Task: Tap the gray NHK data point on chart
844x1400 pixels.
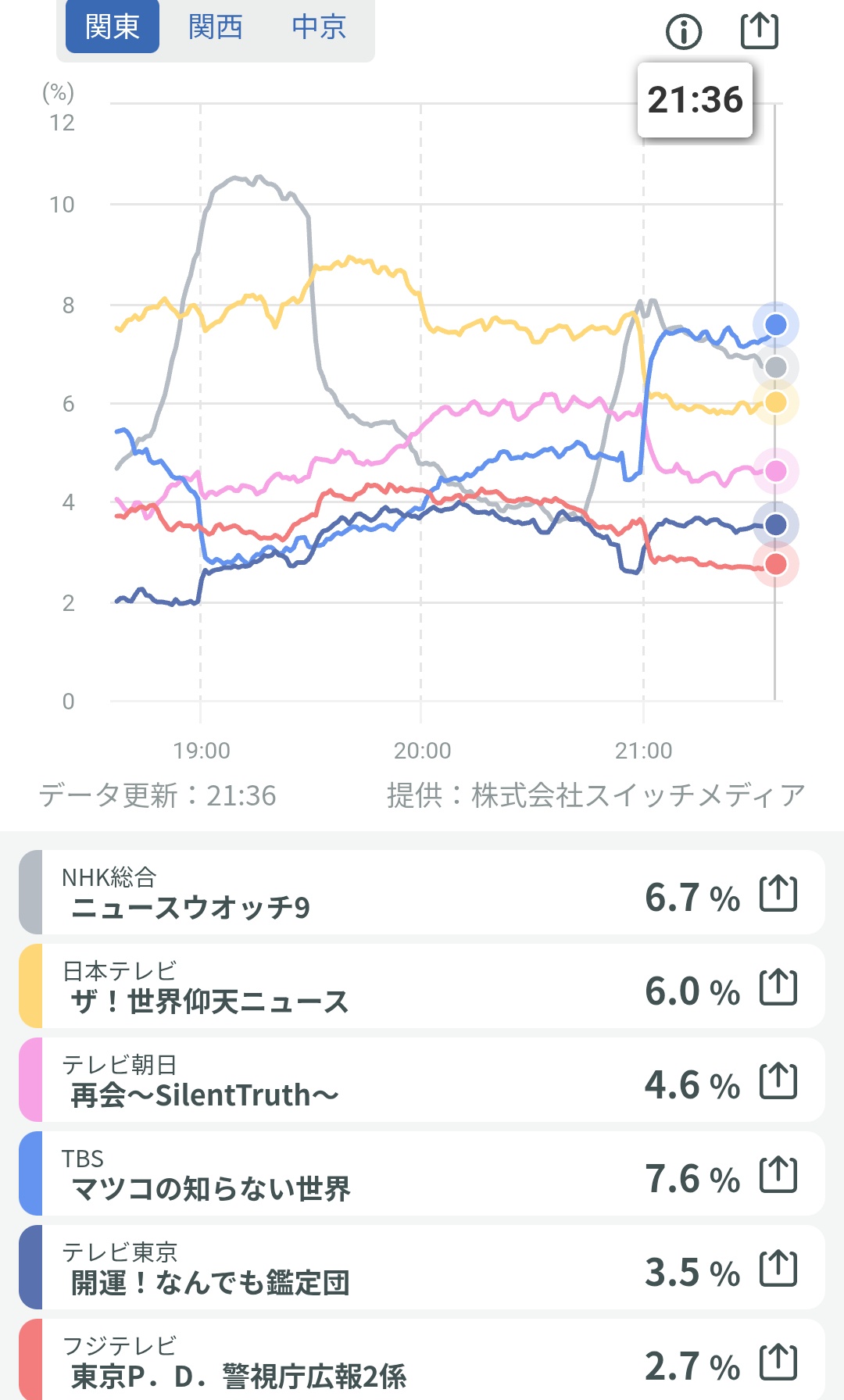Action: tap(775, 367)
